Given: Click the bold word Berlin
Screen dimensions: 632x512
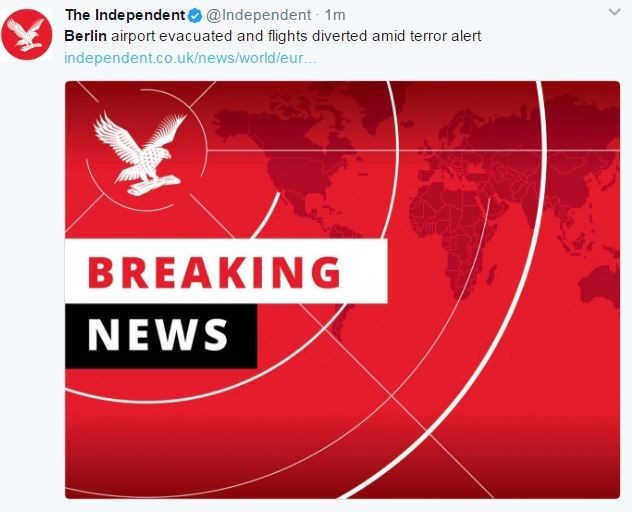Looking at the screenshot, I should 85,36.
